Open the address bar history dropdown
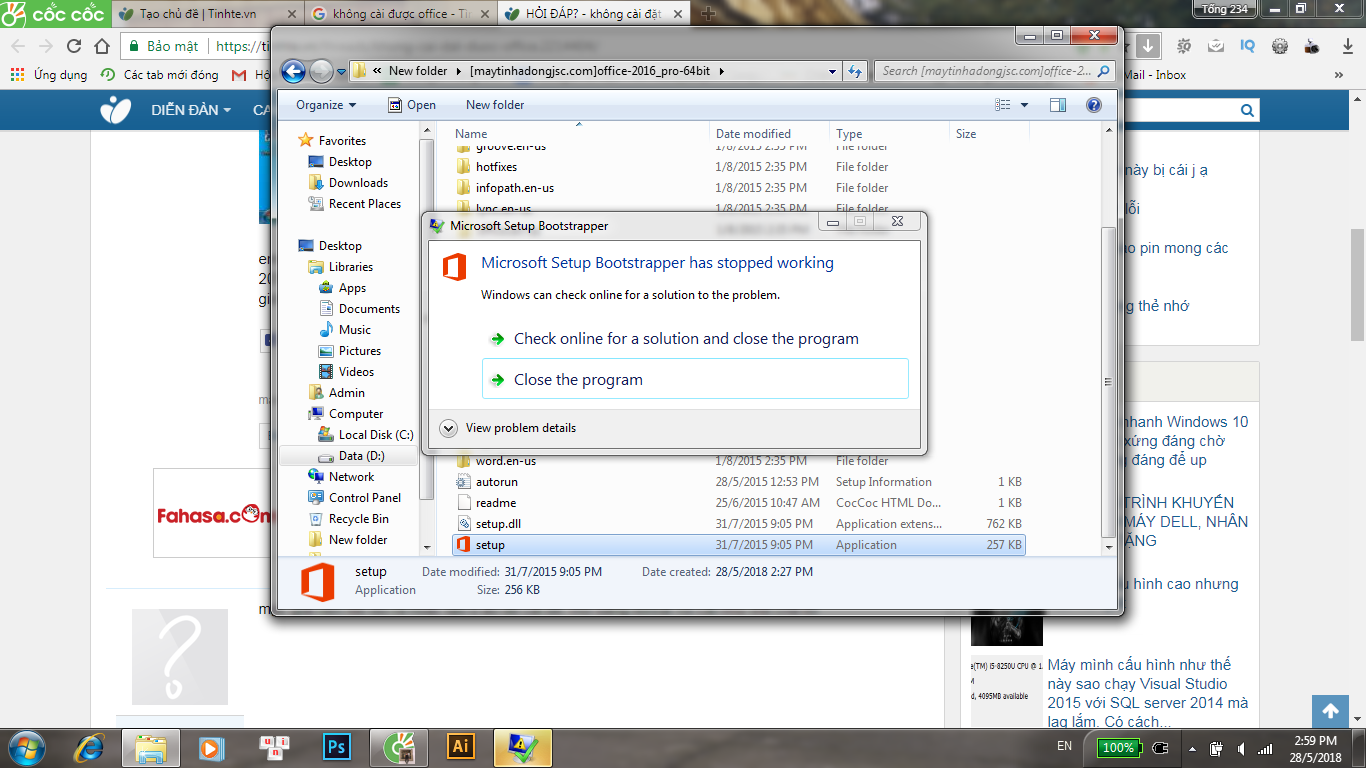The width and height of the screenshot is (1366, 768). (x=833, y=71)
